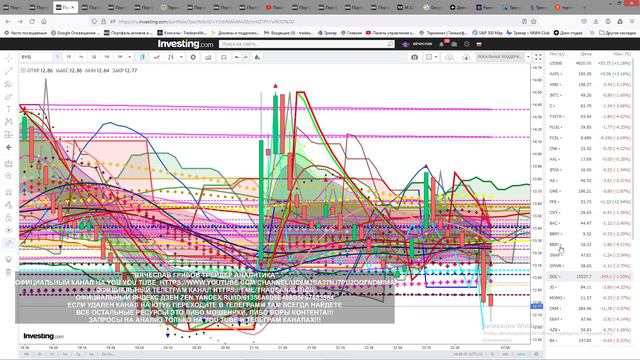Select the trend line drawing tool
Screen dimensions: 640x360
(x=9, y=71)
